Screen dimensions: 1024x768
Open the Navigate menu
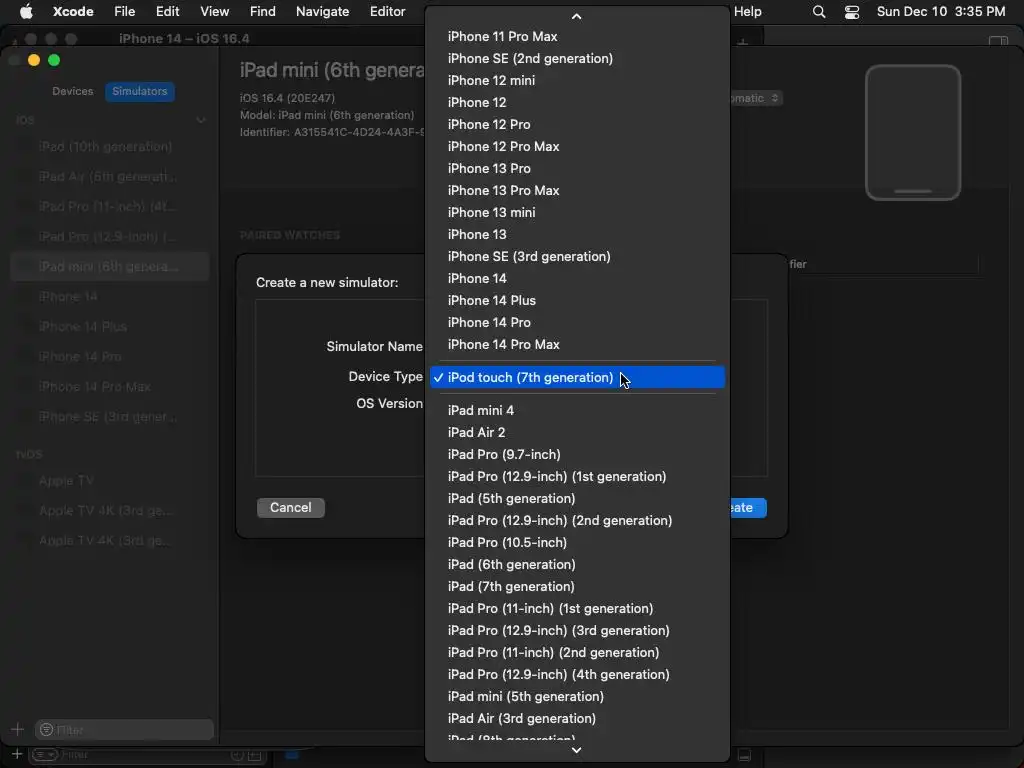pos(323,12)
